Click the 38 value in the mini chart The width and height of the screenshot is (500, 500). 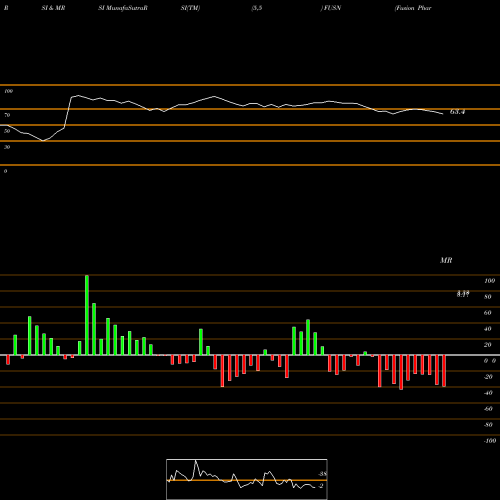pyautogui.click(x=322, y=474)
